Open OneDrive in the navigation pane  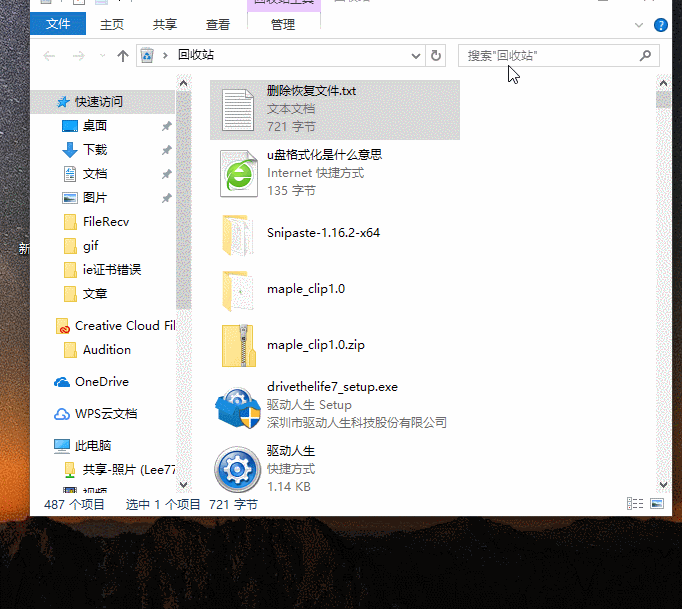click(x=101, y=382)
